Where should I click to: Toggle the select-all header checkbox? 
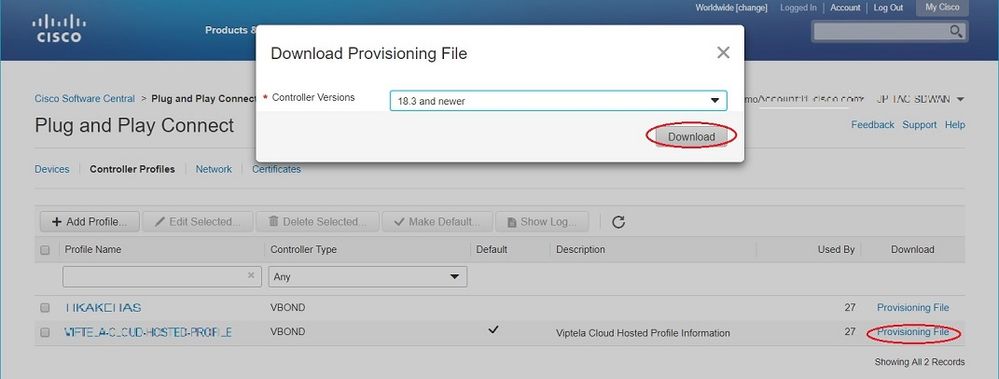click(45, 250)
